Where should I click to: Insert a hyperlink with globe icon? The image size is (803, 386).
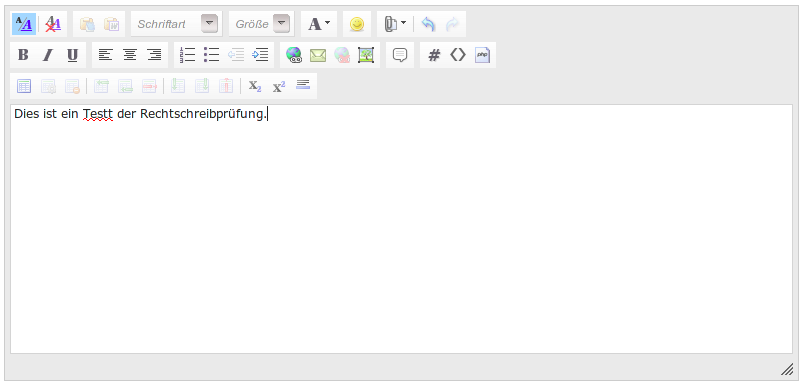point(293,55)
